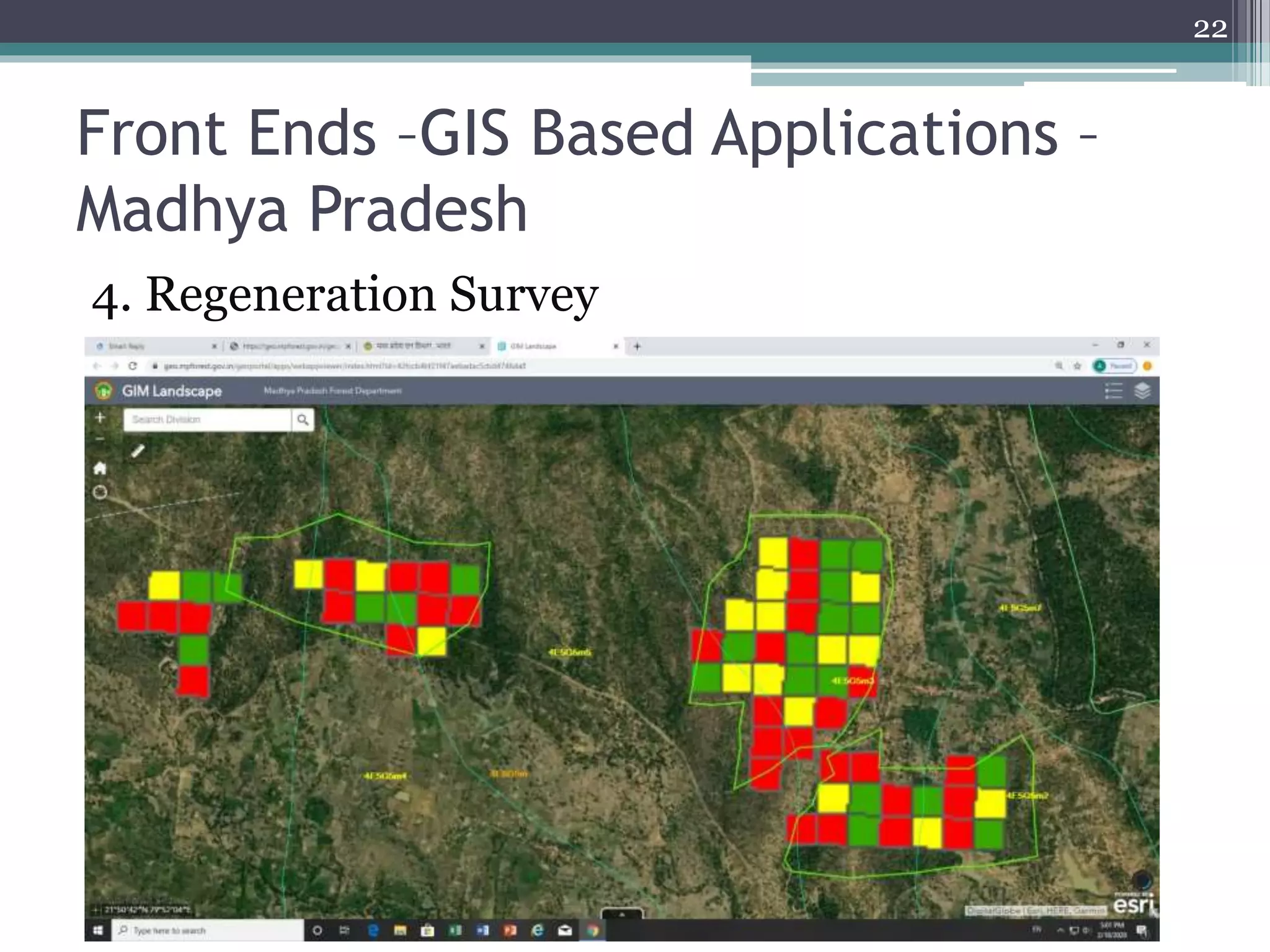Go to default map extent home icon
This screenshot has width=1270, height=952.
point(100,468)
